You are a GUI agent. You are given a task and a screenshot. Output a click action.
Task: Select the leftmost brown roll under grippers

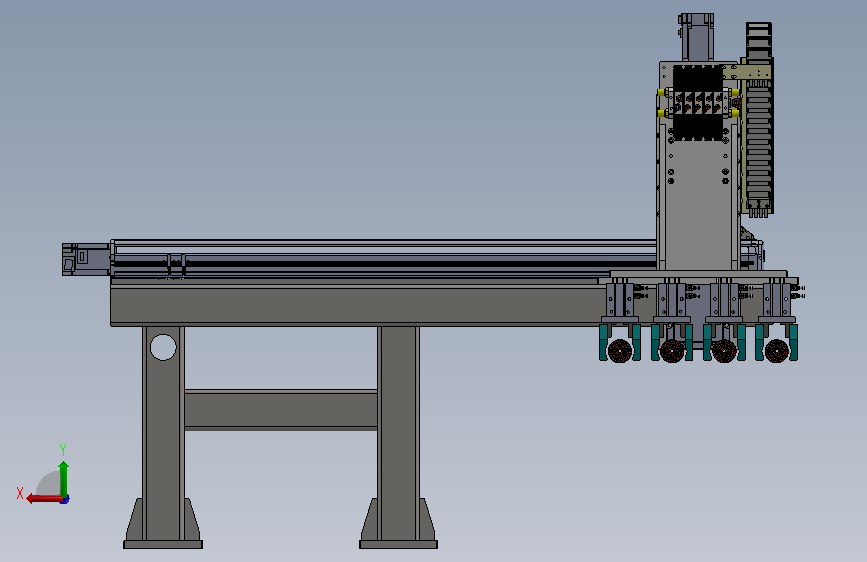click(x=620, y=351)
